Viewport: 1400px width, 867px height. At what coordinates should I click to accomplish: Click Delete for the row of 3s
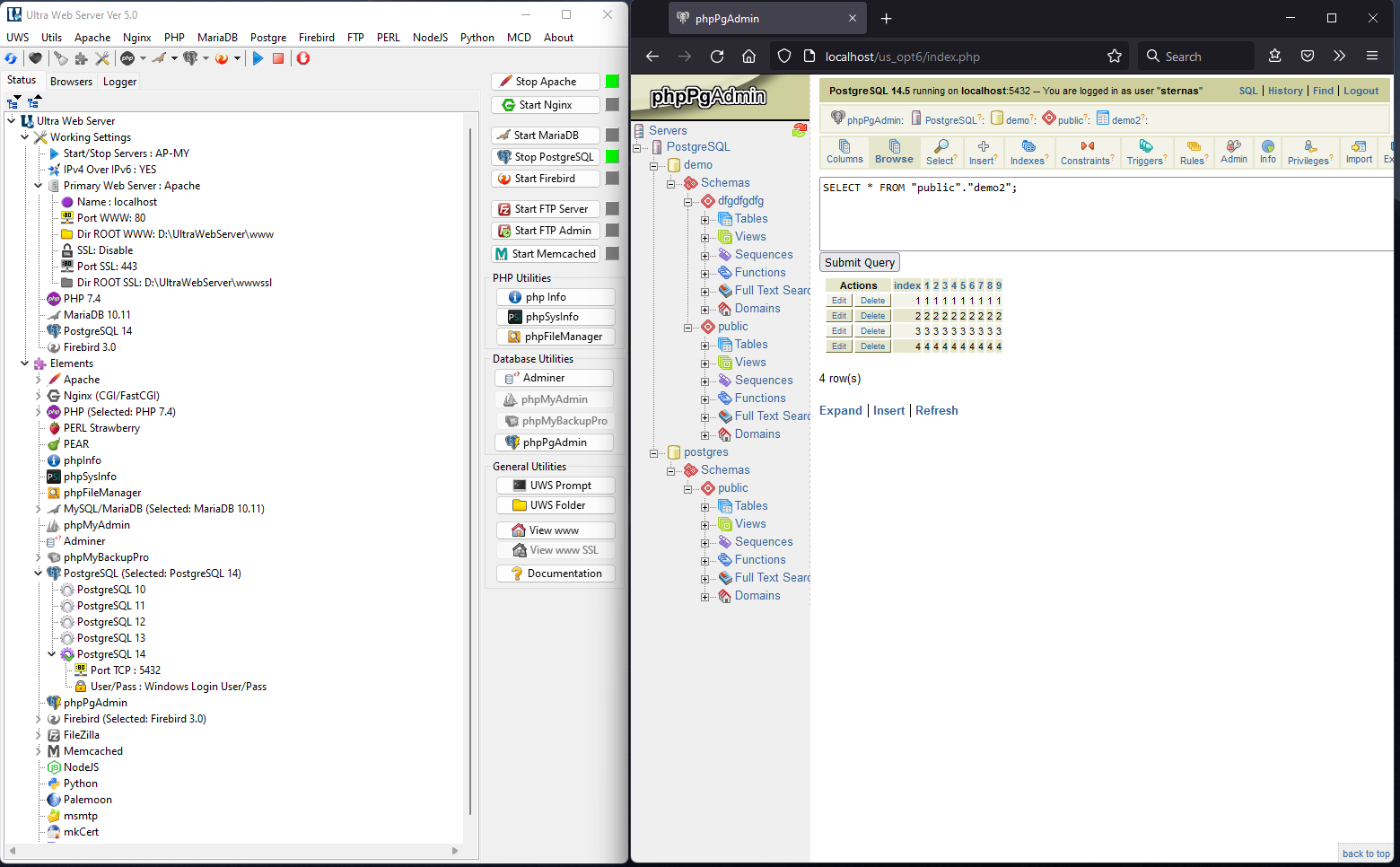[872, 331]
